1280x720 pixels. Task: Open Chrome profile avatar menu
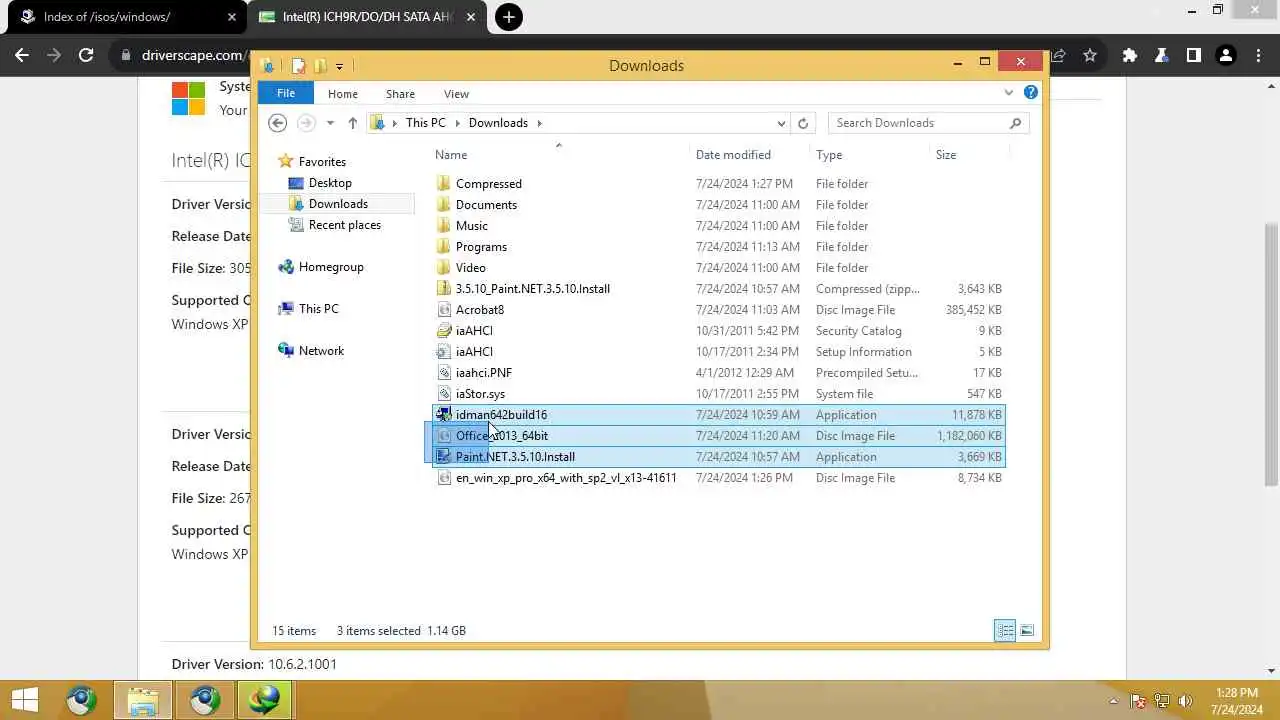[x=1225, y=55]
